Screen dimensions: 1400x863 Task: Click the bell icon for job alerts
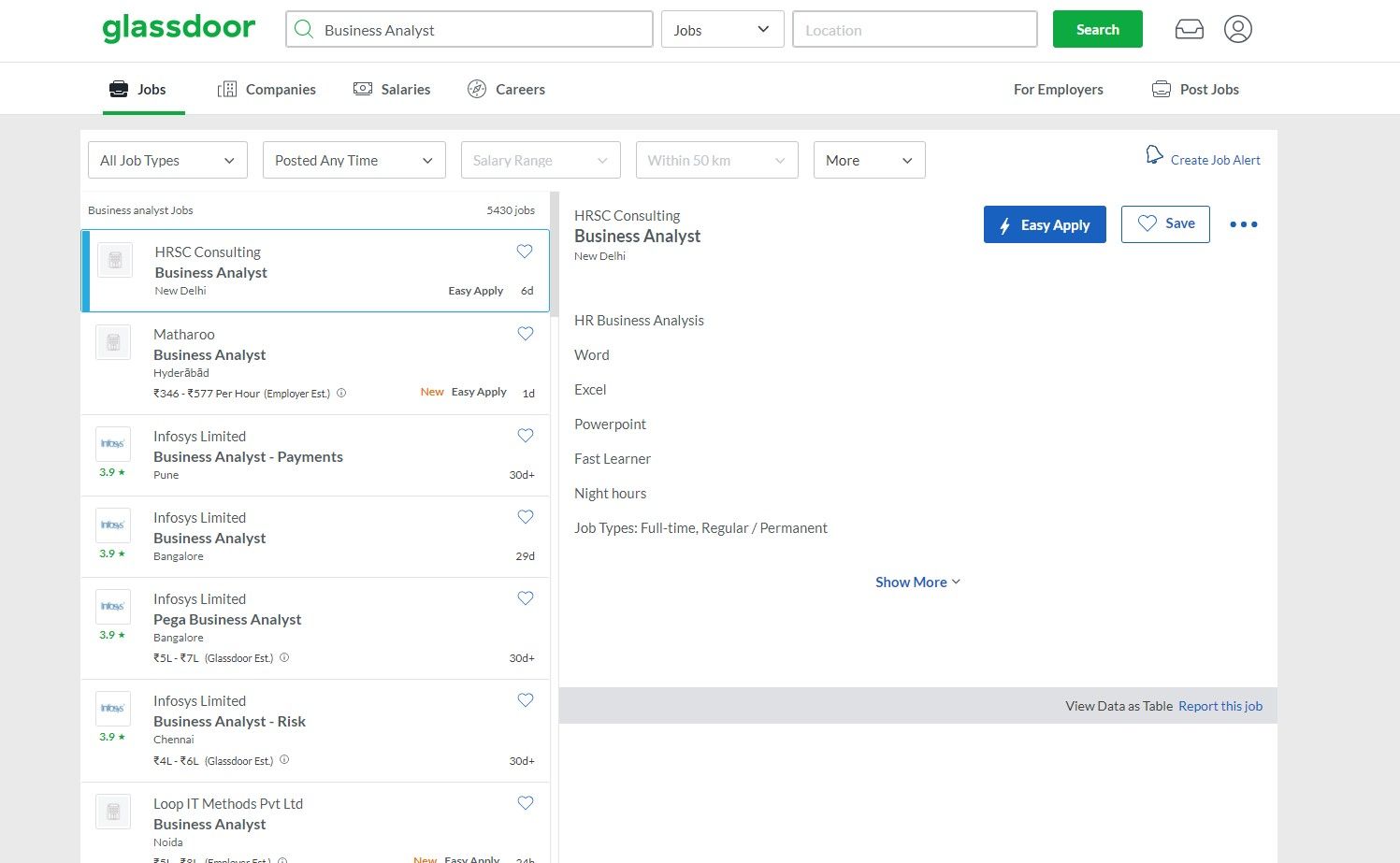(x=1155, y=155)
